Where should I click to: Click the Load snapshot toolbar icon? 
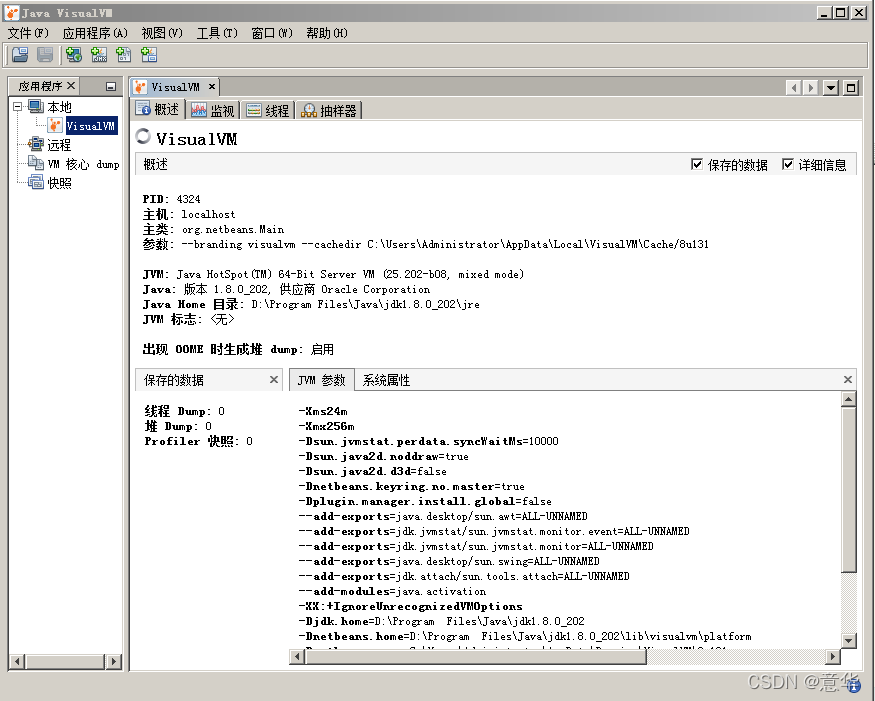20,55
